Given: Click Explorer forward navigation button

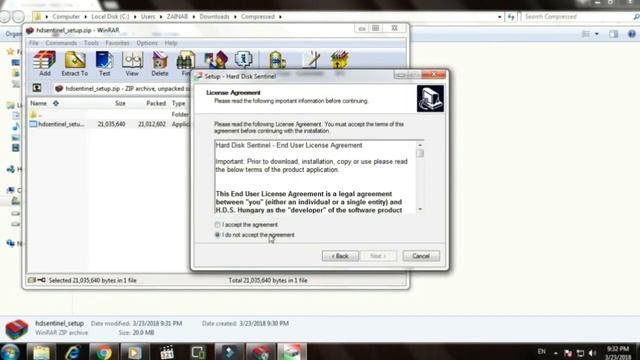Looking at the screenshot, I should point(18,16).
